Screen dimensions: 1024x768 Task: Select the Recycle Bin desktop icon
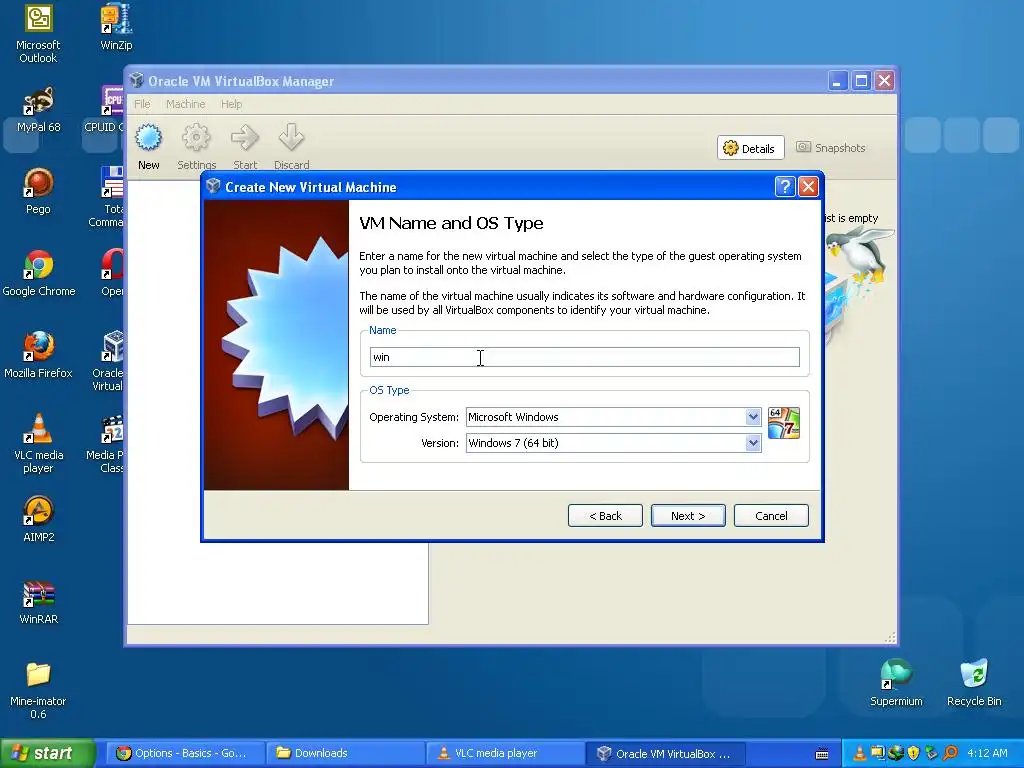tap(974, 683)
